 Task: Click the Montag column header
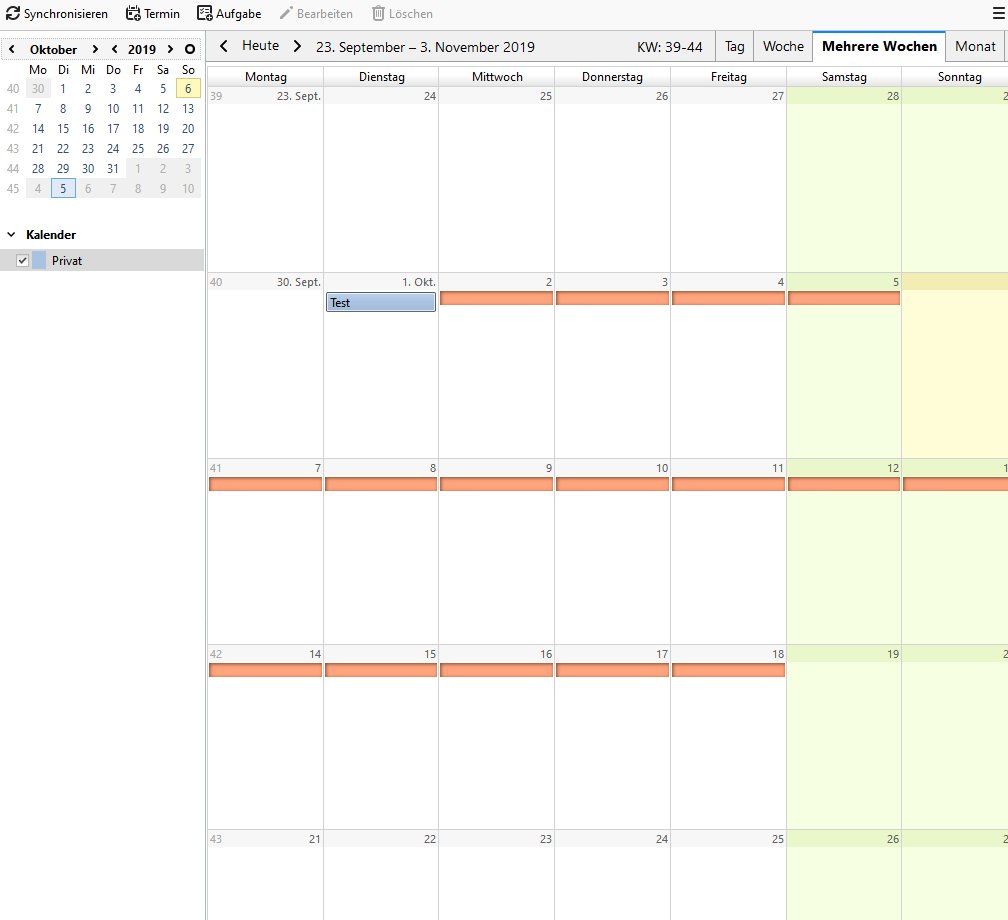(266, 77)
